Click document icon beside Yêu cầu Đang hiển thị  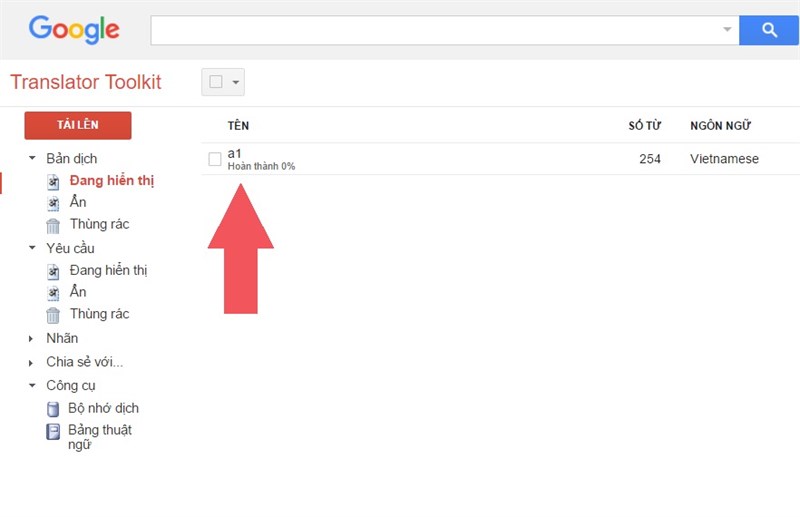(54, 271)
